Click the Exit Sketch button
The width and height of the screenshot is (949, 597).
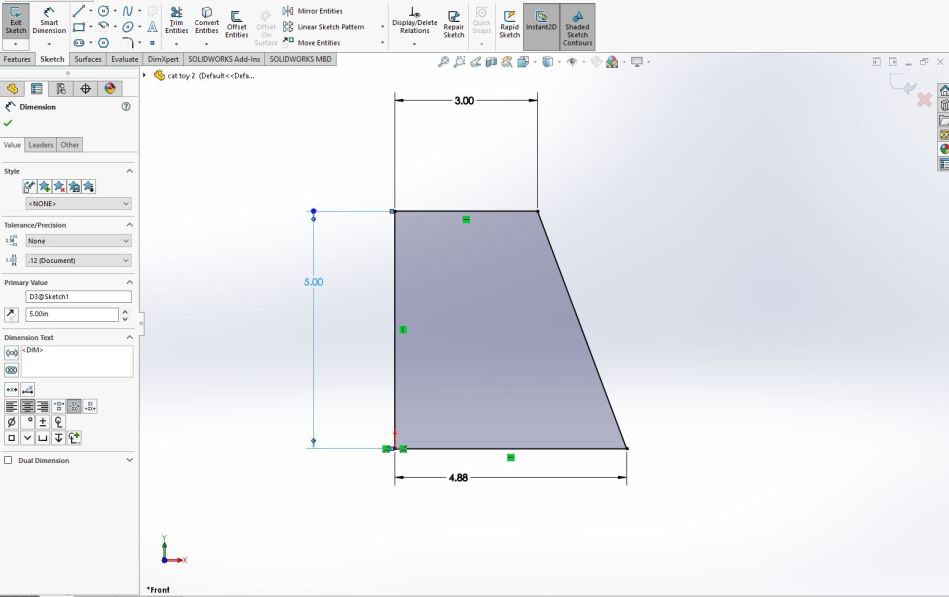pos(16,20)
